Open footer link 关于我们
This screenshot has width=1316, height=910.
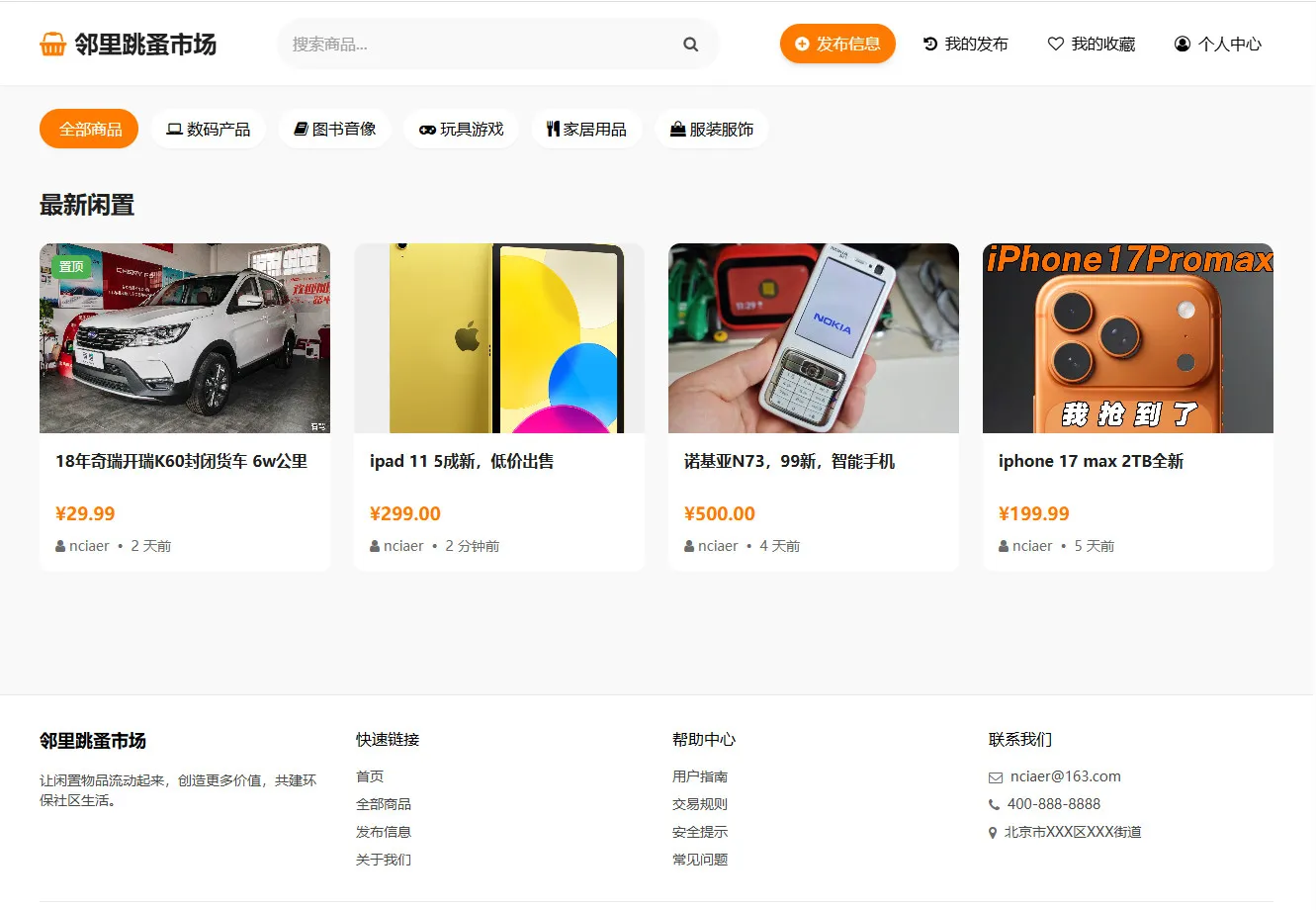click(384, 861)
